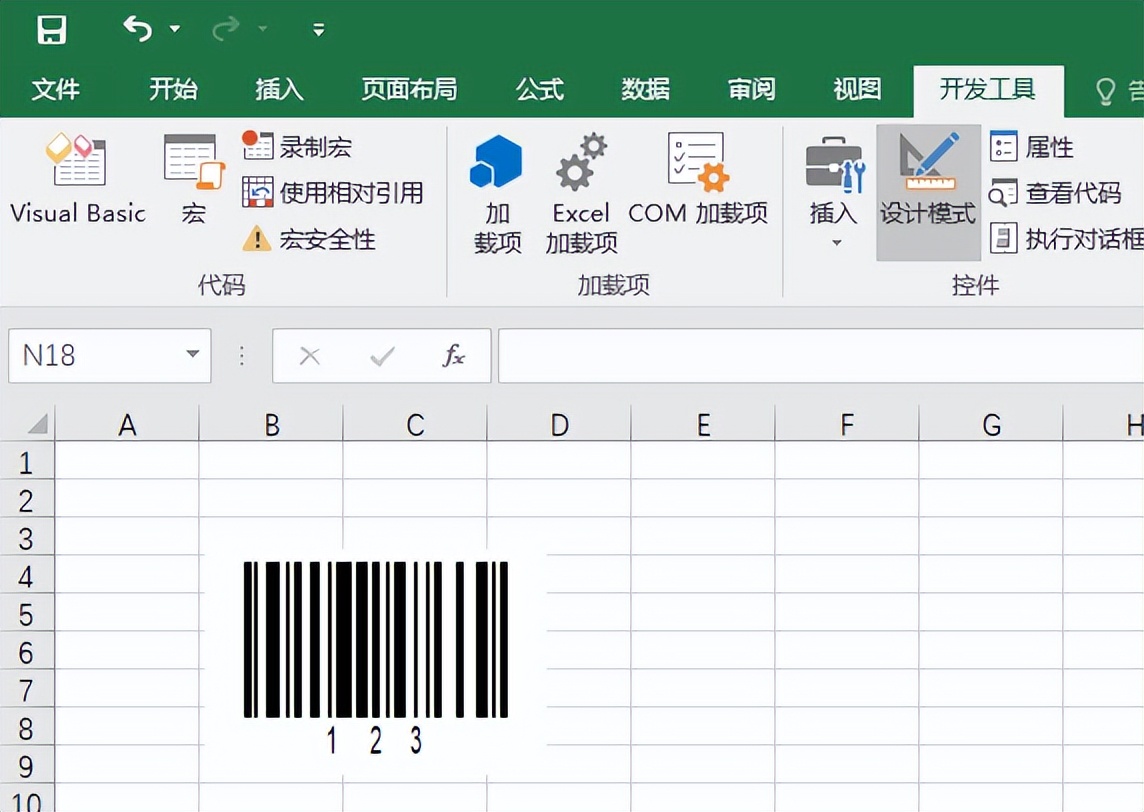Switch to the 审阅 tab

point(751,89)
